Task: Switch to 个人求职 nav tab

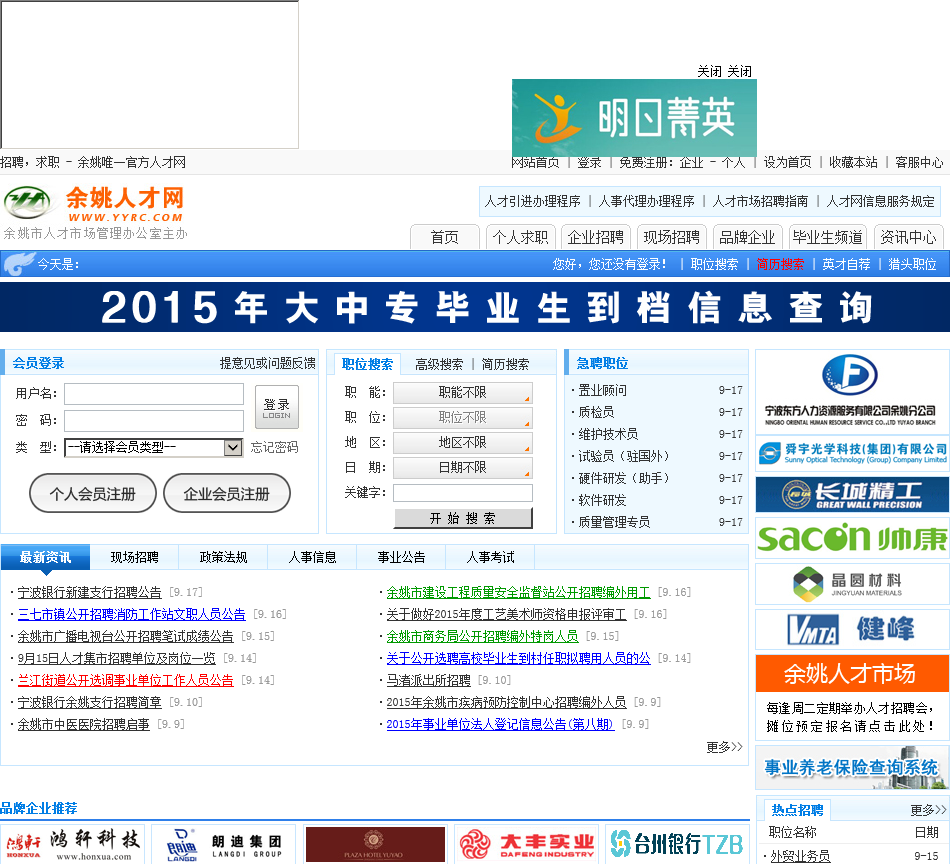Action: pos(520,237)
